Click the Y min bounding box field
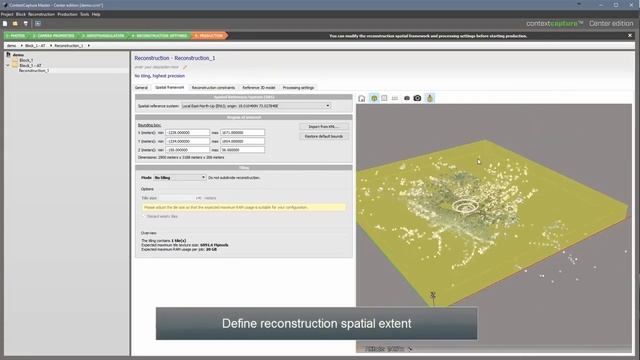The width and height of the screenshot is (640, 360). [x=187, y=141]
